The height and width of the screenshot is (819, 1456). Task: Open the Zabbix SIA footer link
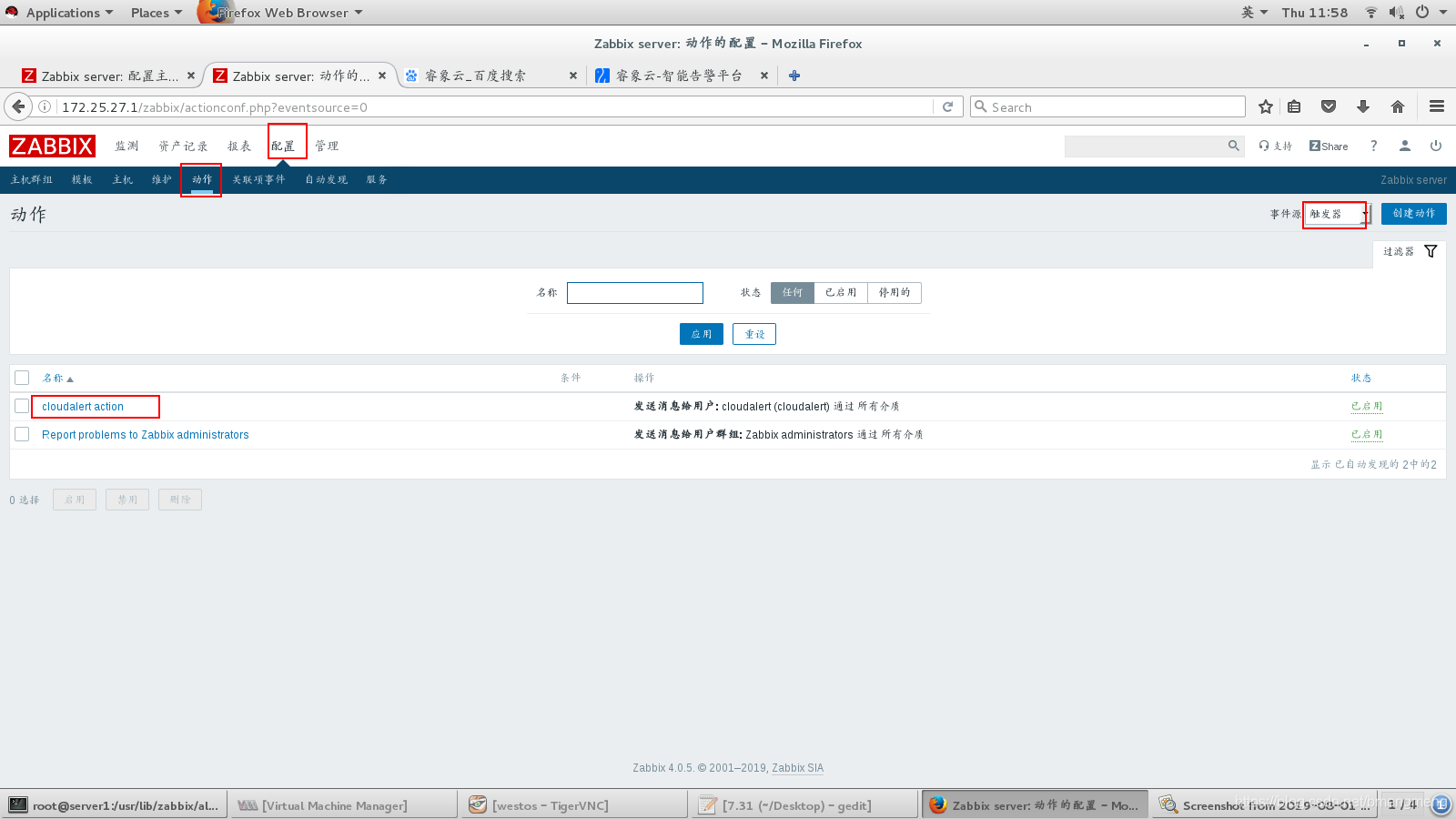click(x=797, y=768)
